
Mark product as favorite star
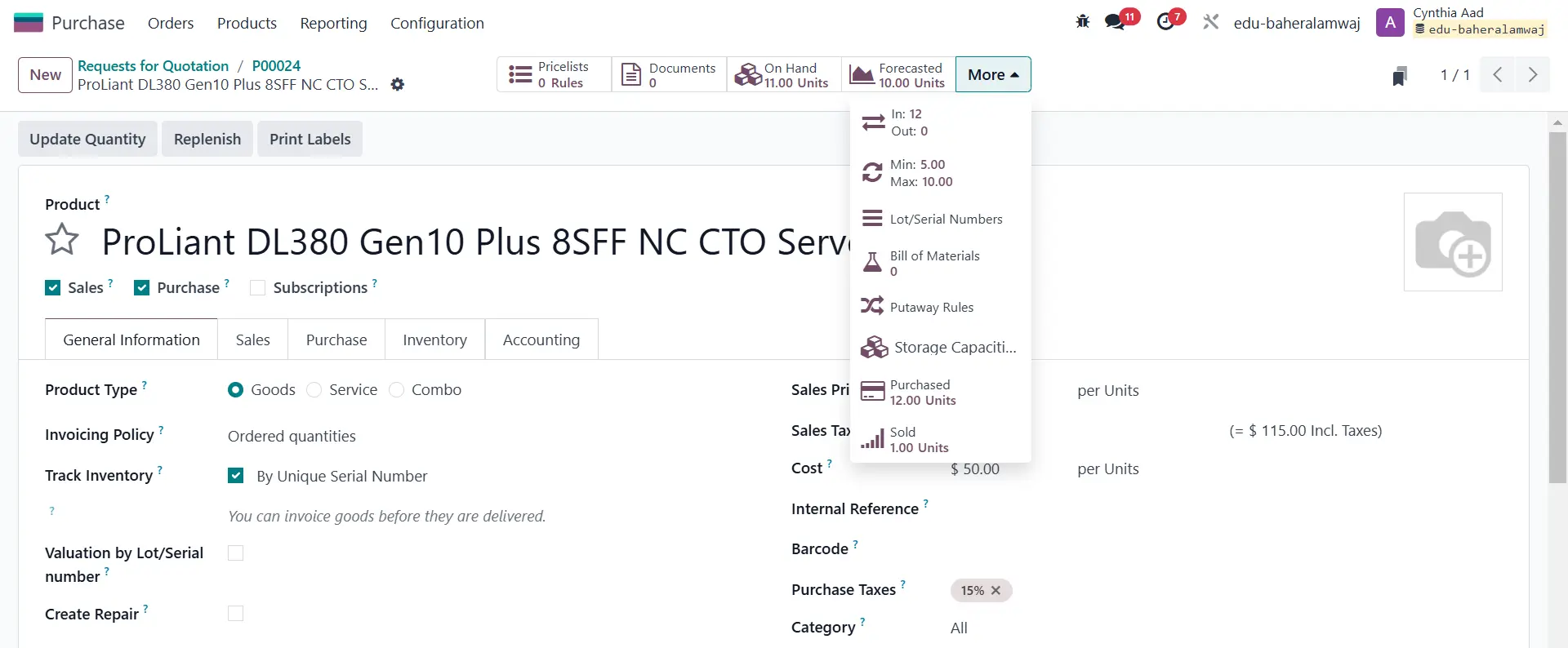[62, 240]
